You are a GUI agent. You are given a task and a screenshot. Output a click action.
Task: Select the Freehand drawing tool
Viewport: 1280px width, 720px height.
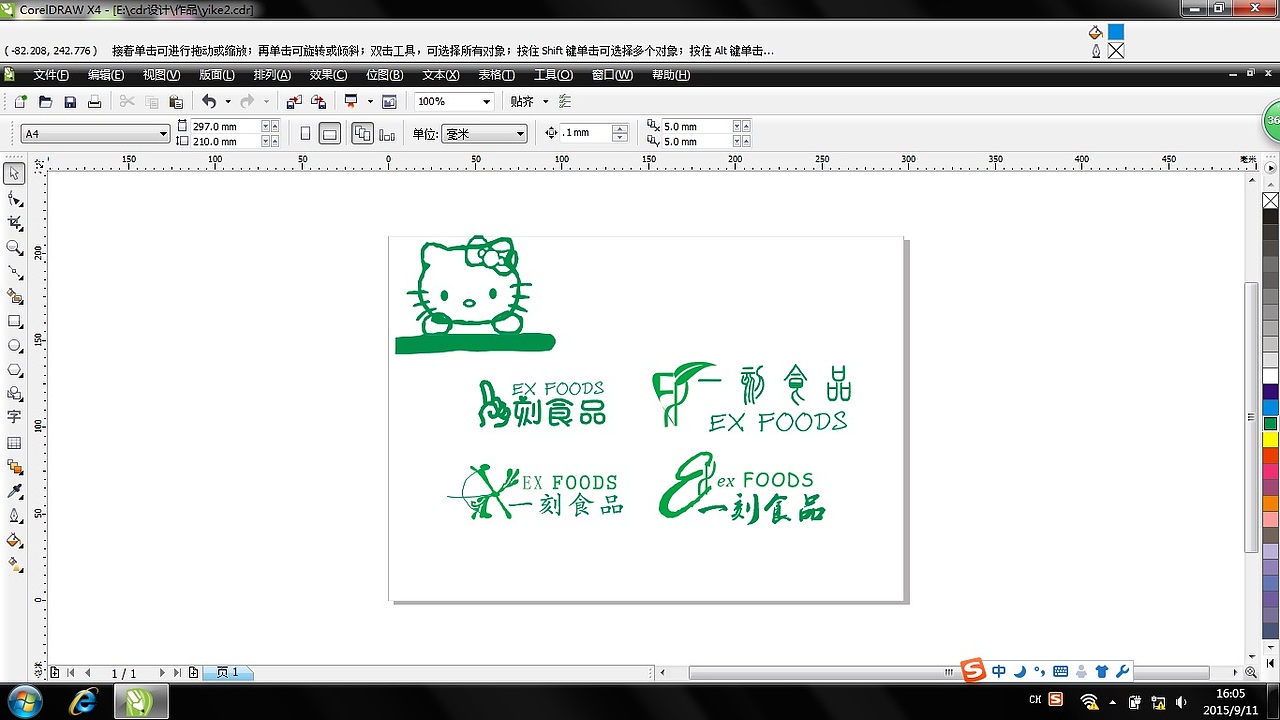[x=14, y=272]
